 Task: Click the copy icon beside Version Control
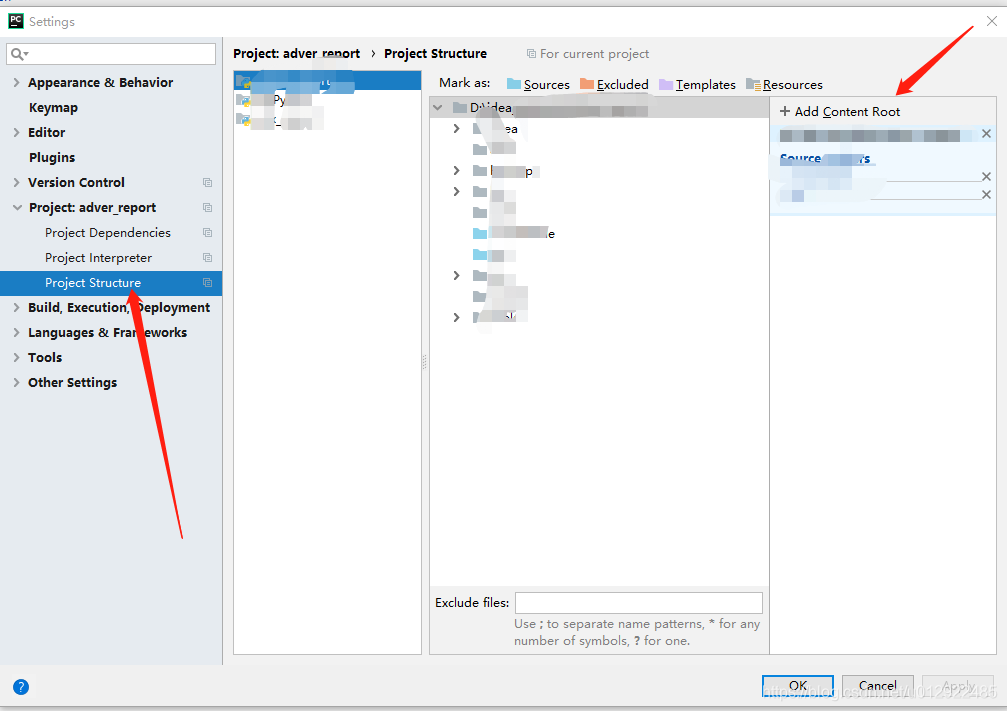tap(207, 182)
